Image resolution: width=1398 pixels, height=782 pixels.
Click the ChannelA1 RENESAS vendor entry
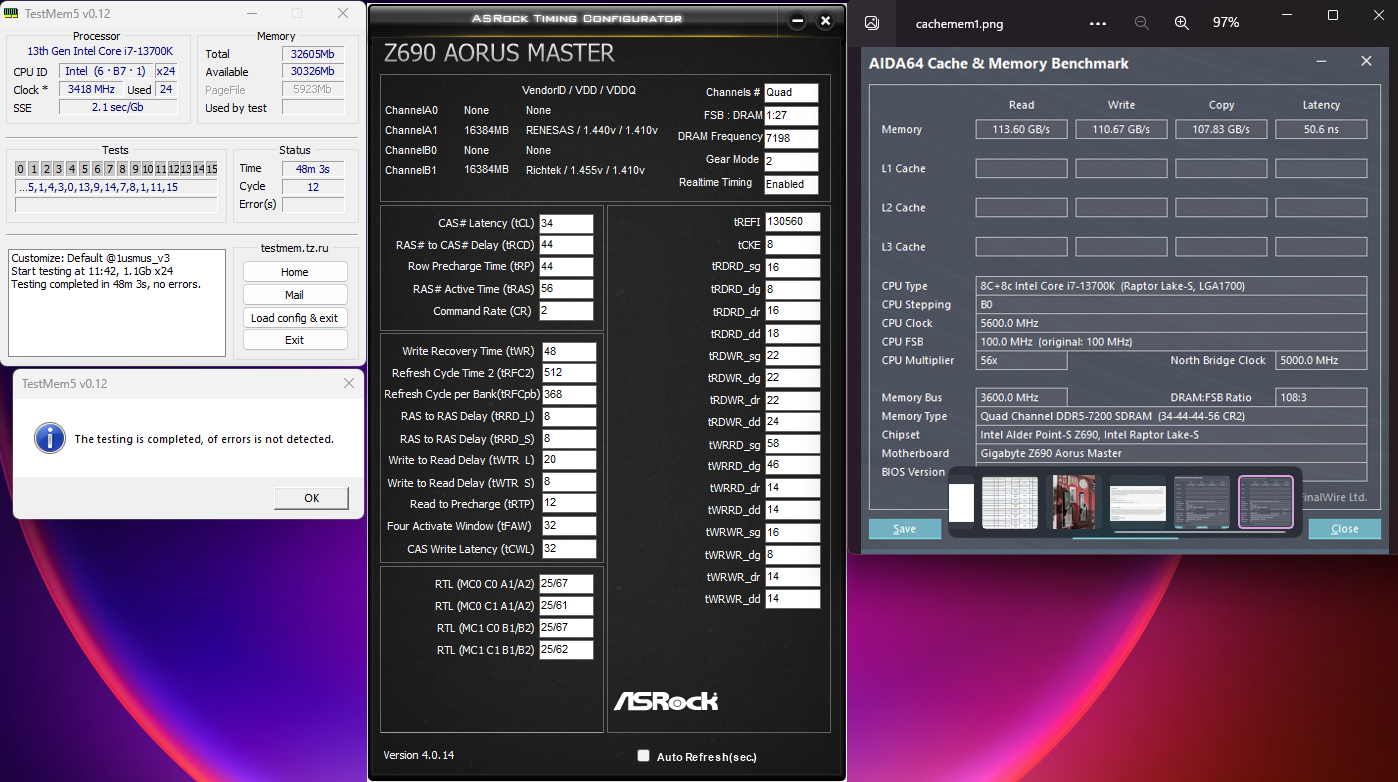[591, 130]
